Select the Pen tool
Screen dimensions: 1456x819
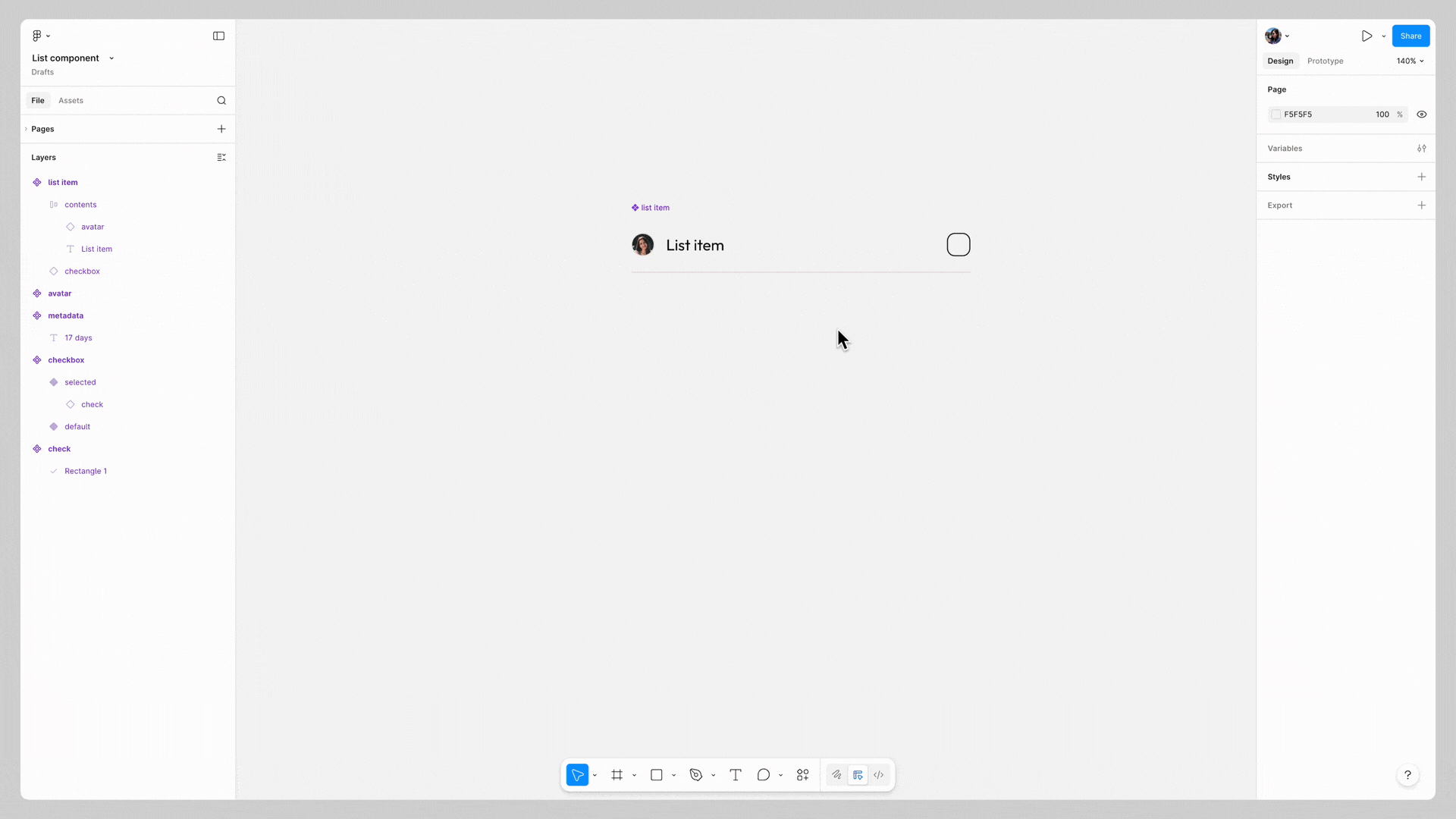pos(696,775)
